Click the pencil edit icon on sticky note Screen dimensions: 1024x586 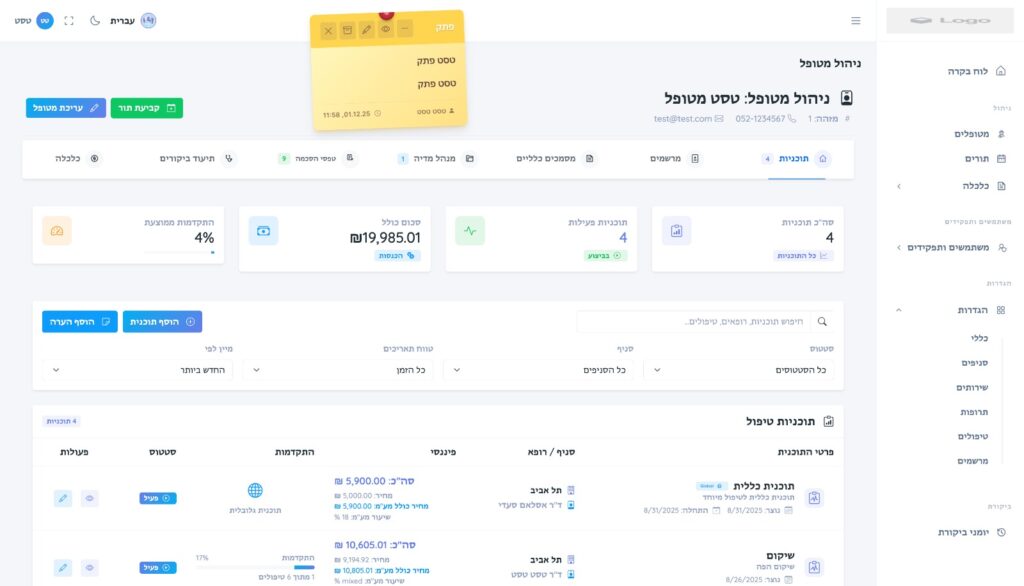click(x=366, y=30)
